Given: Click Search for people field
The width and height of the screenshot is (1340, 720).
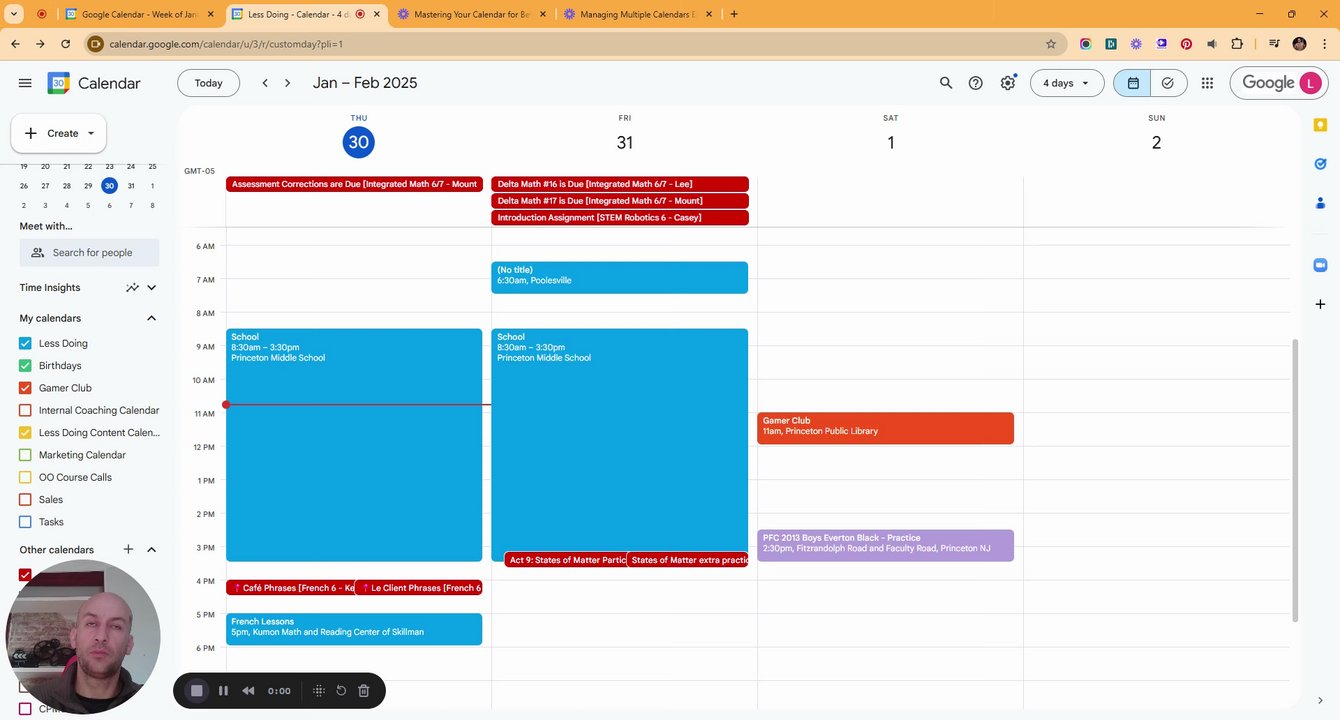Looking at the screenshot, I should (89, 253).
